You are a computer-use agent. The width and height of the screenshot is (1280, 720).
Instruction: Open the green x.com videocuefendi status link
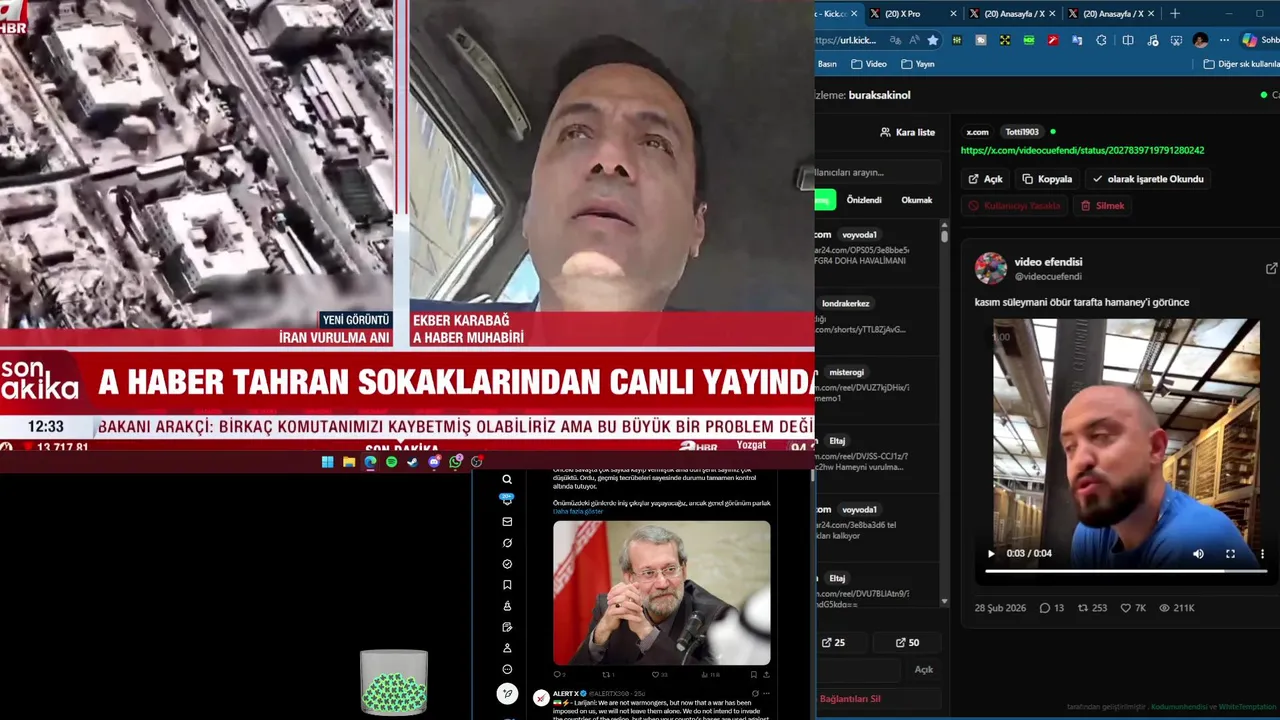tap(1082, 150)
